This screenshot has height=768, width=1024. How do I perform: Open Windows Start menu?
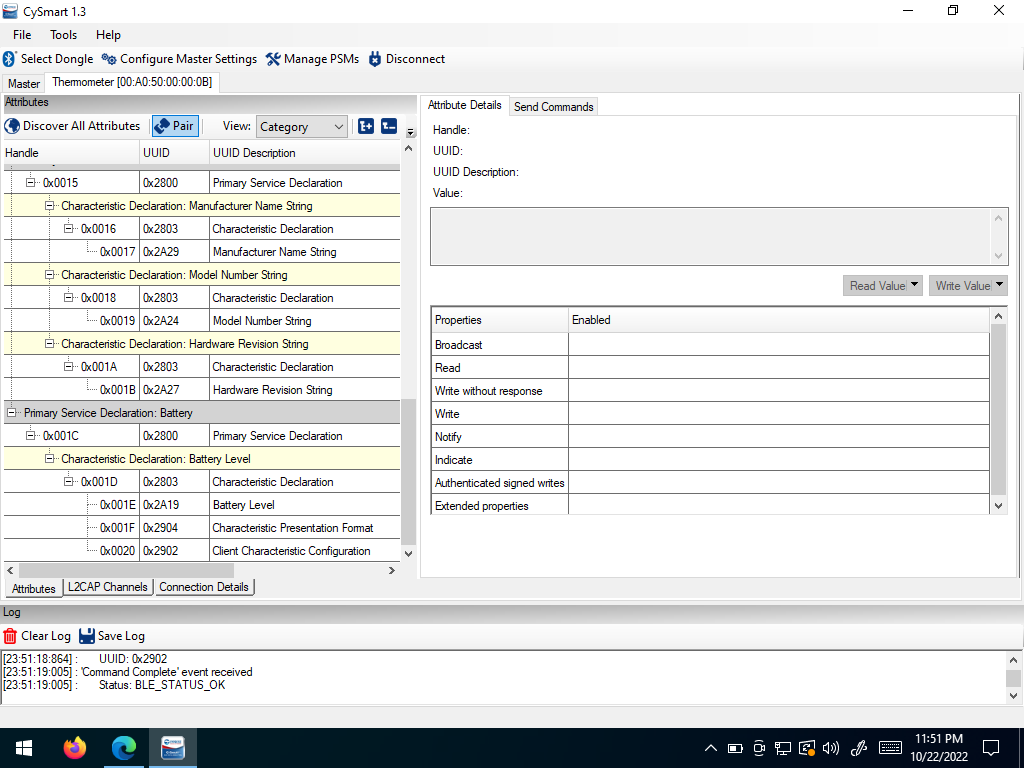(x=24, y=748)
